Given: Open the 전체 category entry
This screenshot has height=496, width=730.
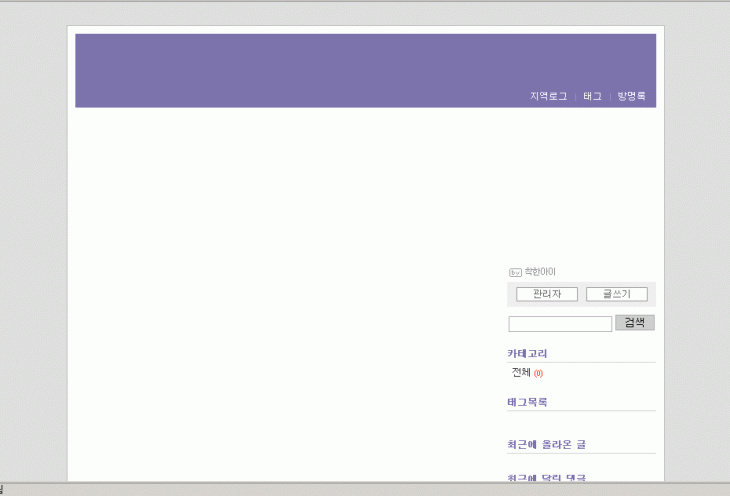Looking at the screenshot, I should (521, 372).
